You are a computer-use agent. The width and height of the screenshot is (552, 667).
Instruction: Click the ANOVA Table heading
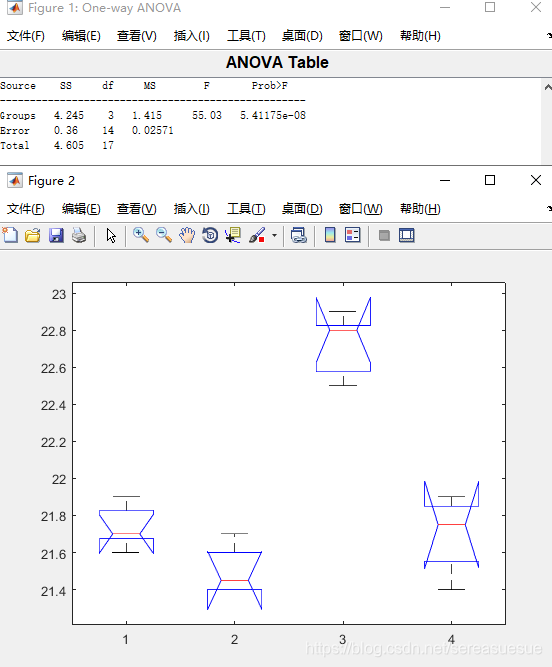click(277, 63)
